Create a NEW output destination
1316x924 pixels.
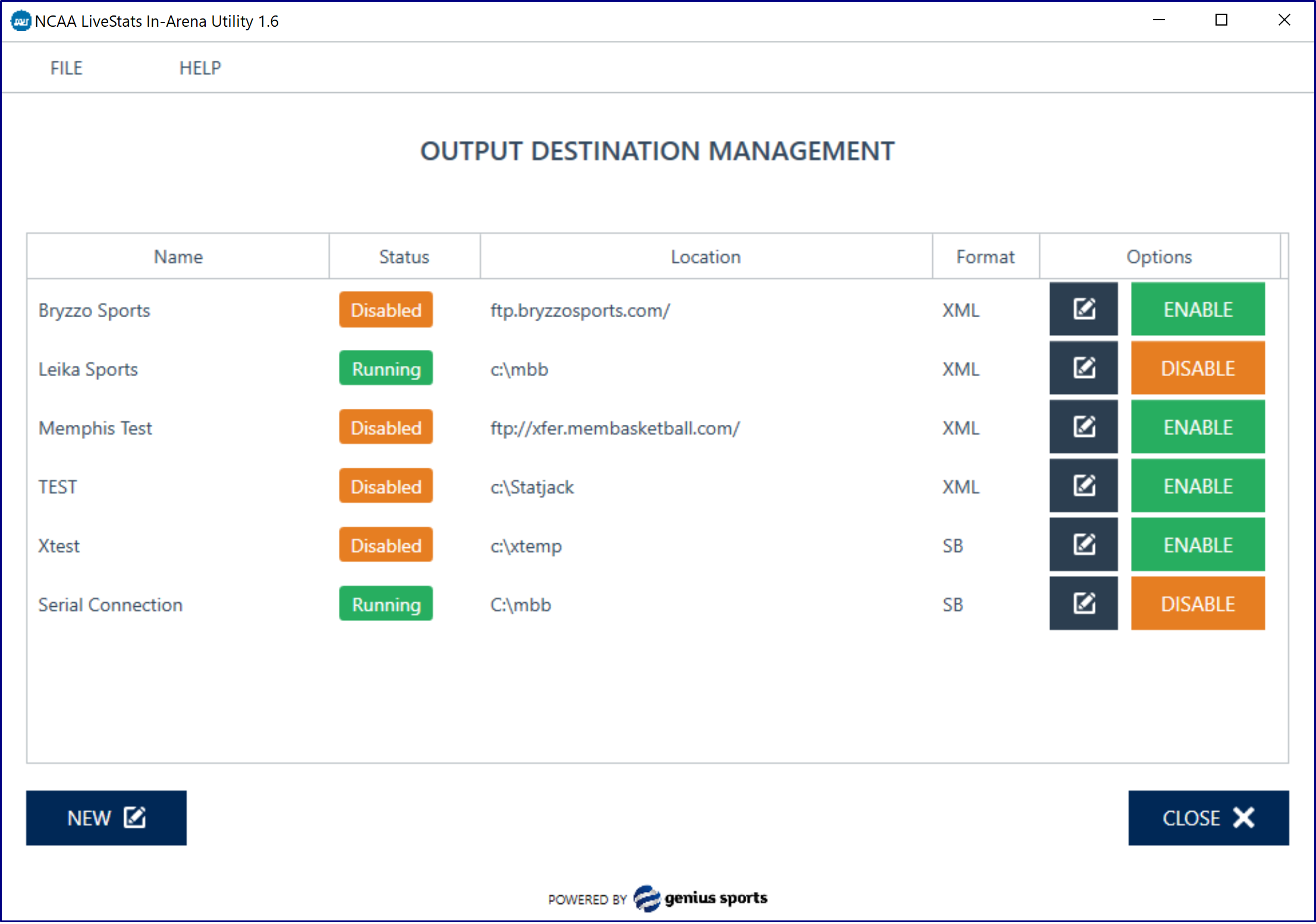click(106, 817)
